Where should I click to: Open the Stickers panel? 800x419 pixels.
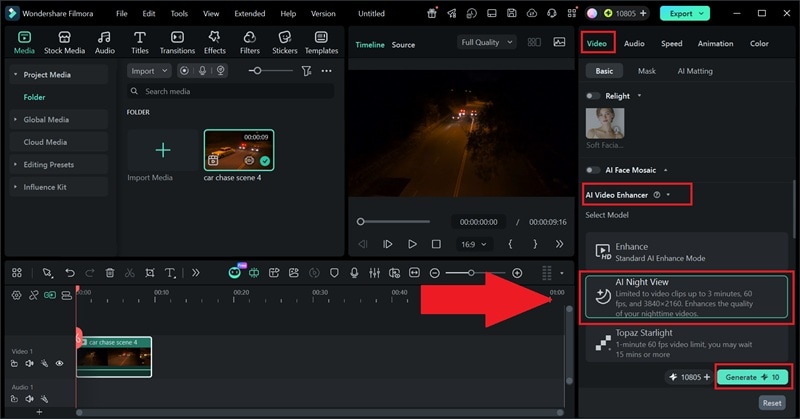click(x=284, y=42)
